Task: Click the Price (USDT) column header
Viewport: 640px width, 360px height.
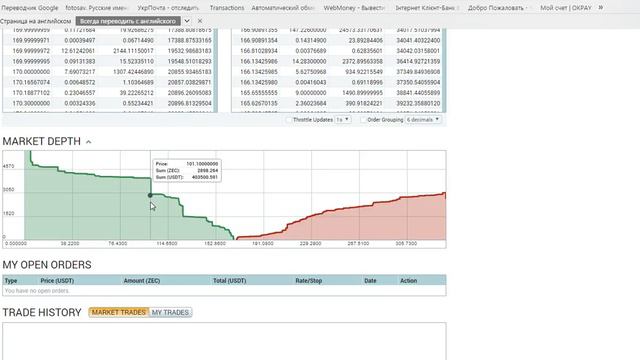Action: click(57, 281)
